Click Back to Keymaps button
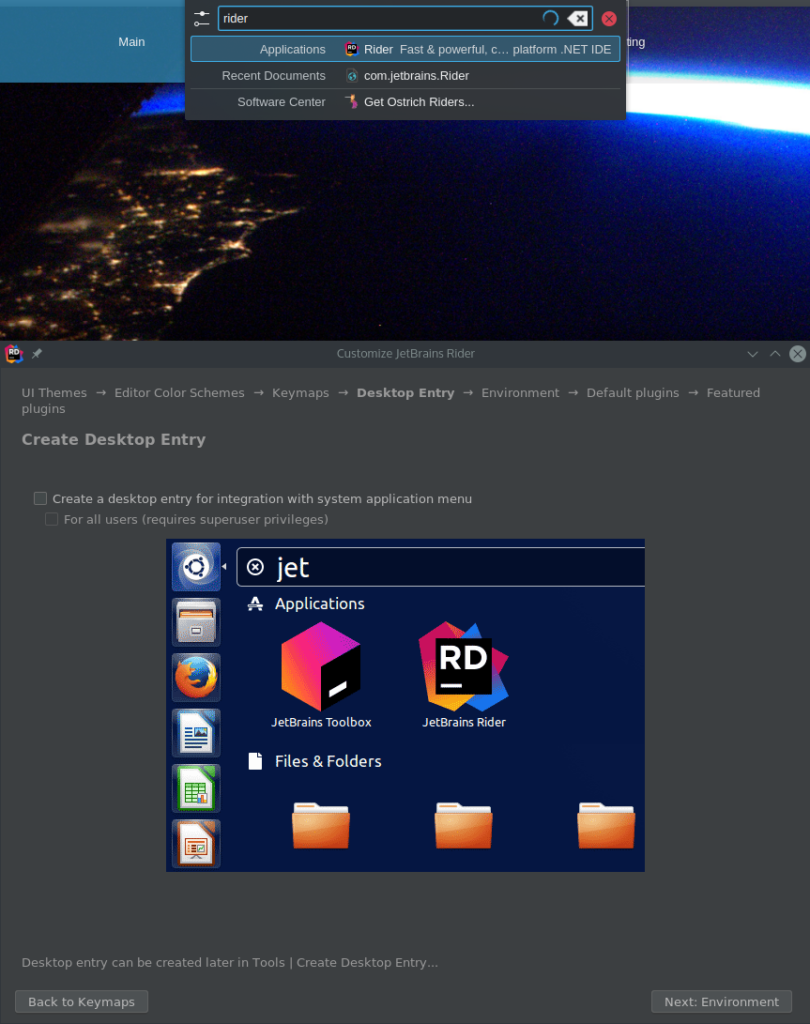The image size is (810, 1024). 82,1001
